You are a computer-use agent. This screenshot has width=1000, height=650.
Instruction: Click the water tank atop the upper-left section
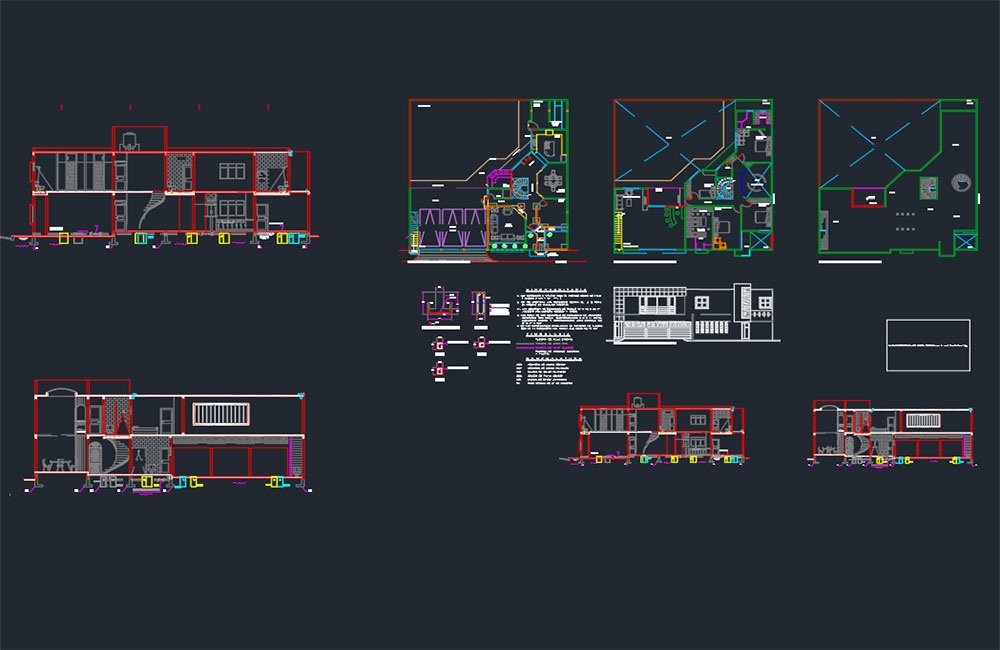point(130,142)
